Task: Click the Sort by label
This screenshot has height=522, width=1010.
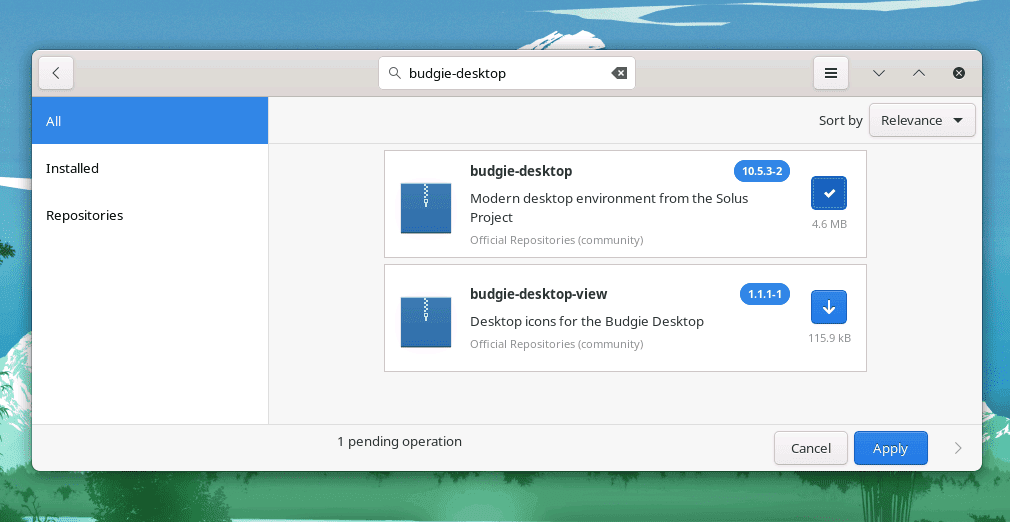Action: point(841,121)
